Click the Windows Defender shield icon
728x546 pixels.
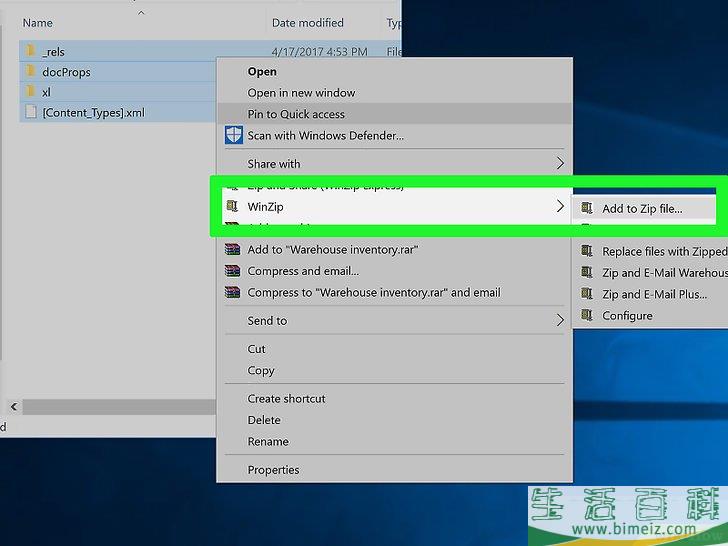tap(233, 135)
